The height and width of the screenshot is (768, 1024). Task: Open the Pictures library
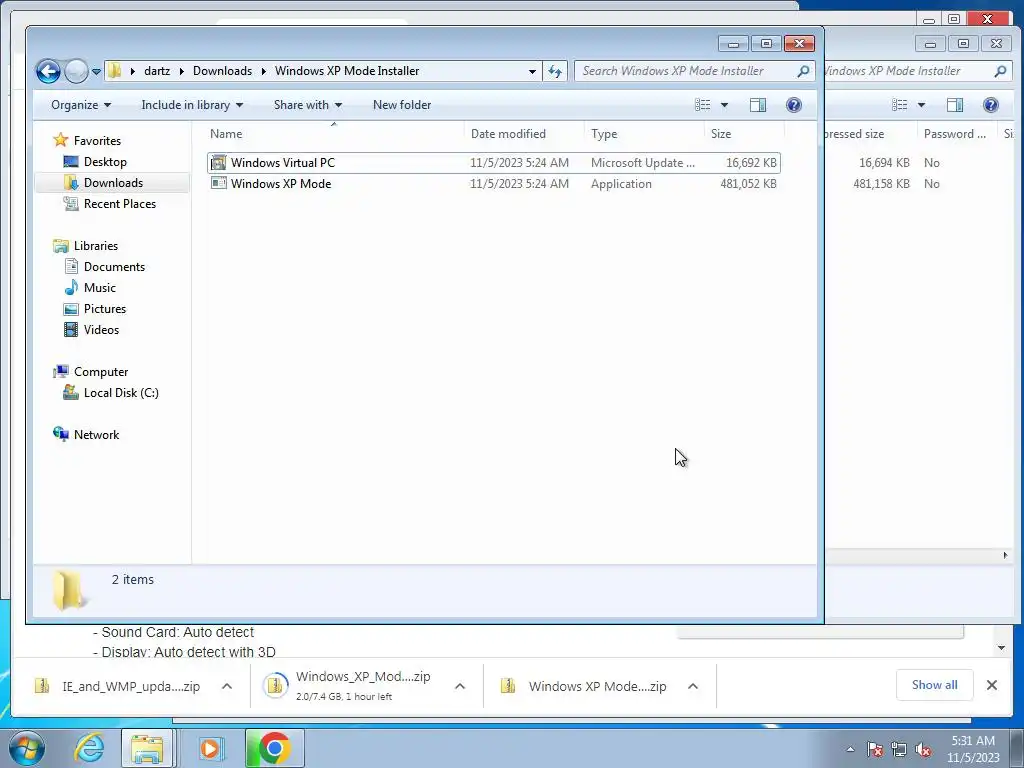click(x=104, y=308)
